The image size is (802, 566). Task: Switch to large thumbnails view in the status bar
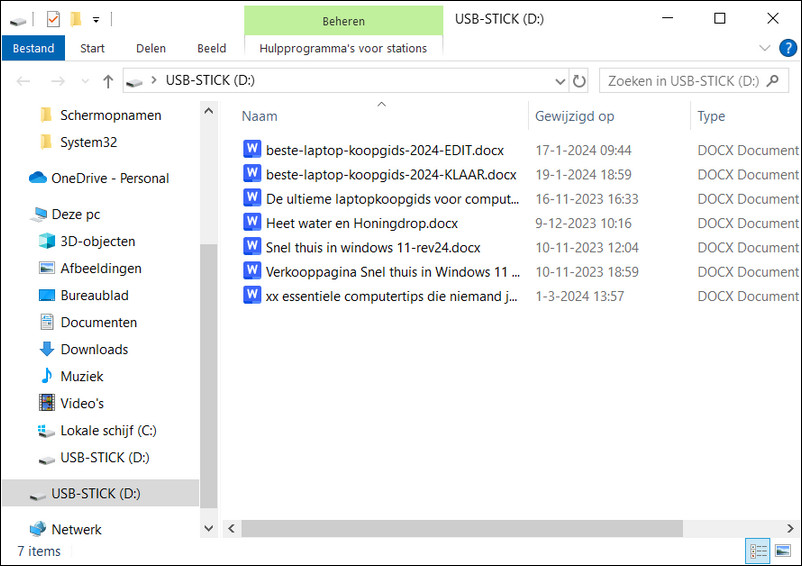click(783, 551)
